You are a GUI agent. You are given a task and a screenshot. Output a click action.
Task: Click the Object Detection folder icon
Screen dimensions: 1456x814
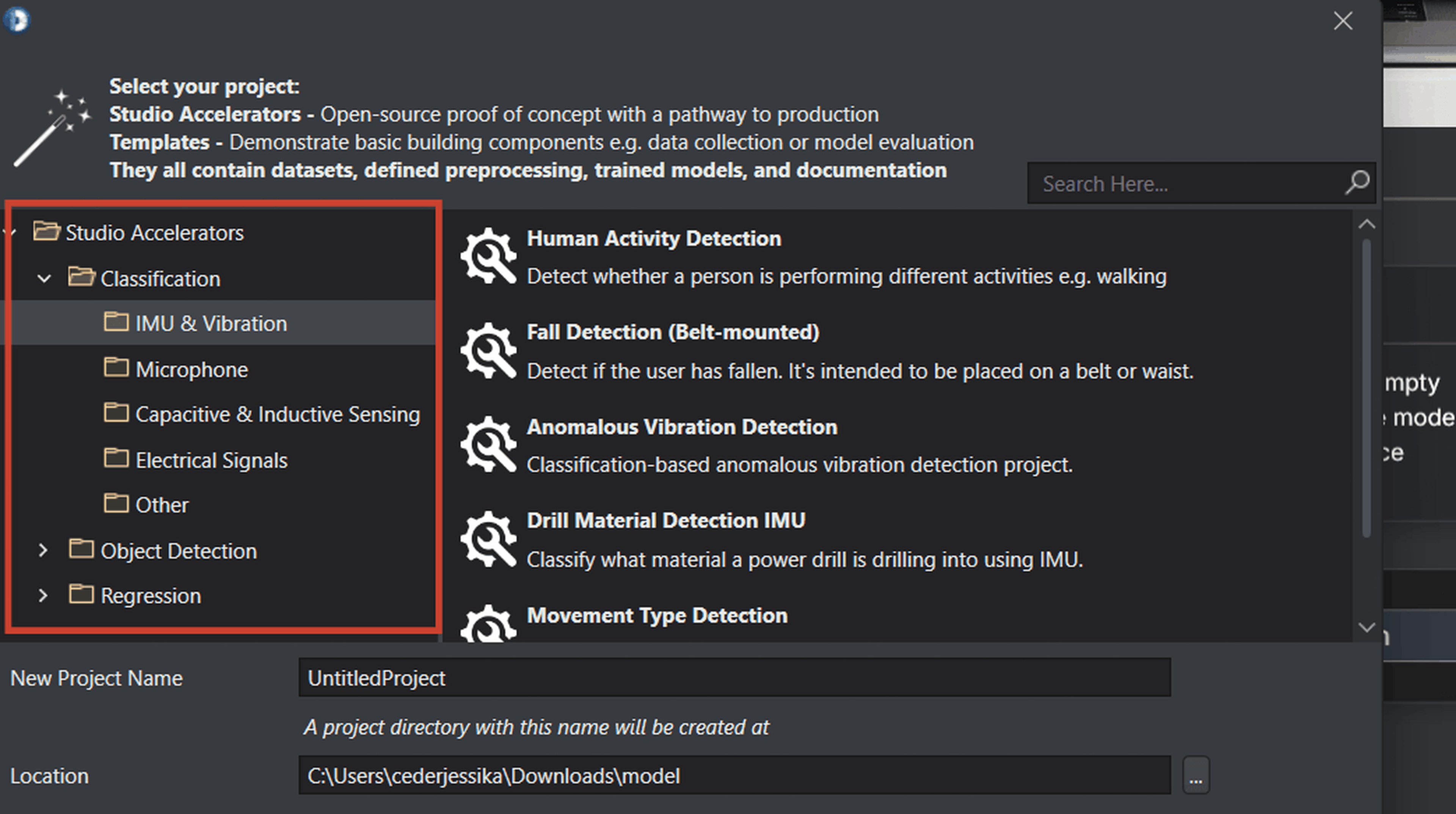click(82, 549)
